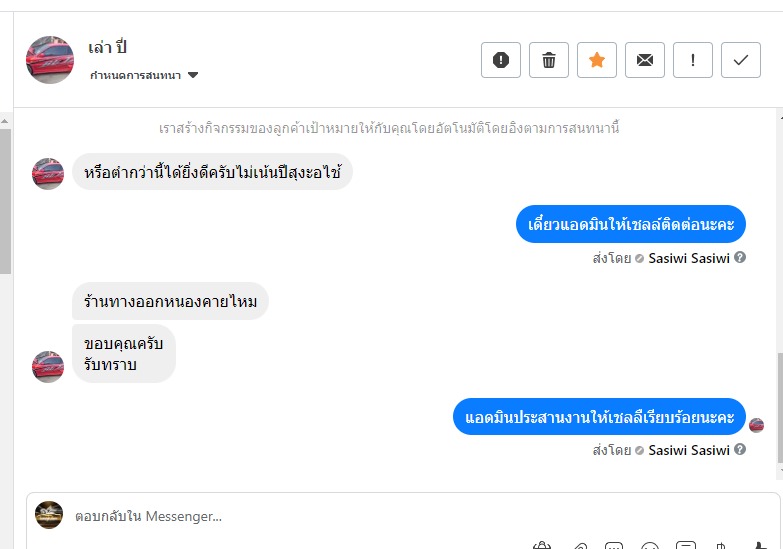Mark conversation done with checkmark button
Screen dimensions: 783x549
(741, 60)
